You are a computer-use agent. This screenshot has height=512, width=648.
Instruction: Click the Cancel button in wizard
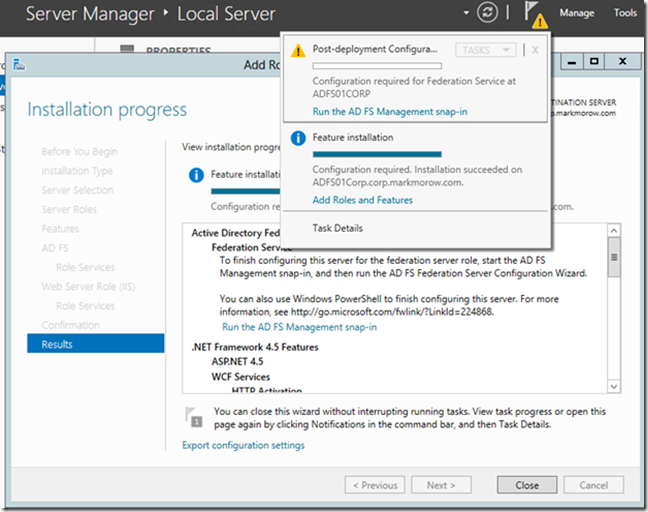pos(593,485)
